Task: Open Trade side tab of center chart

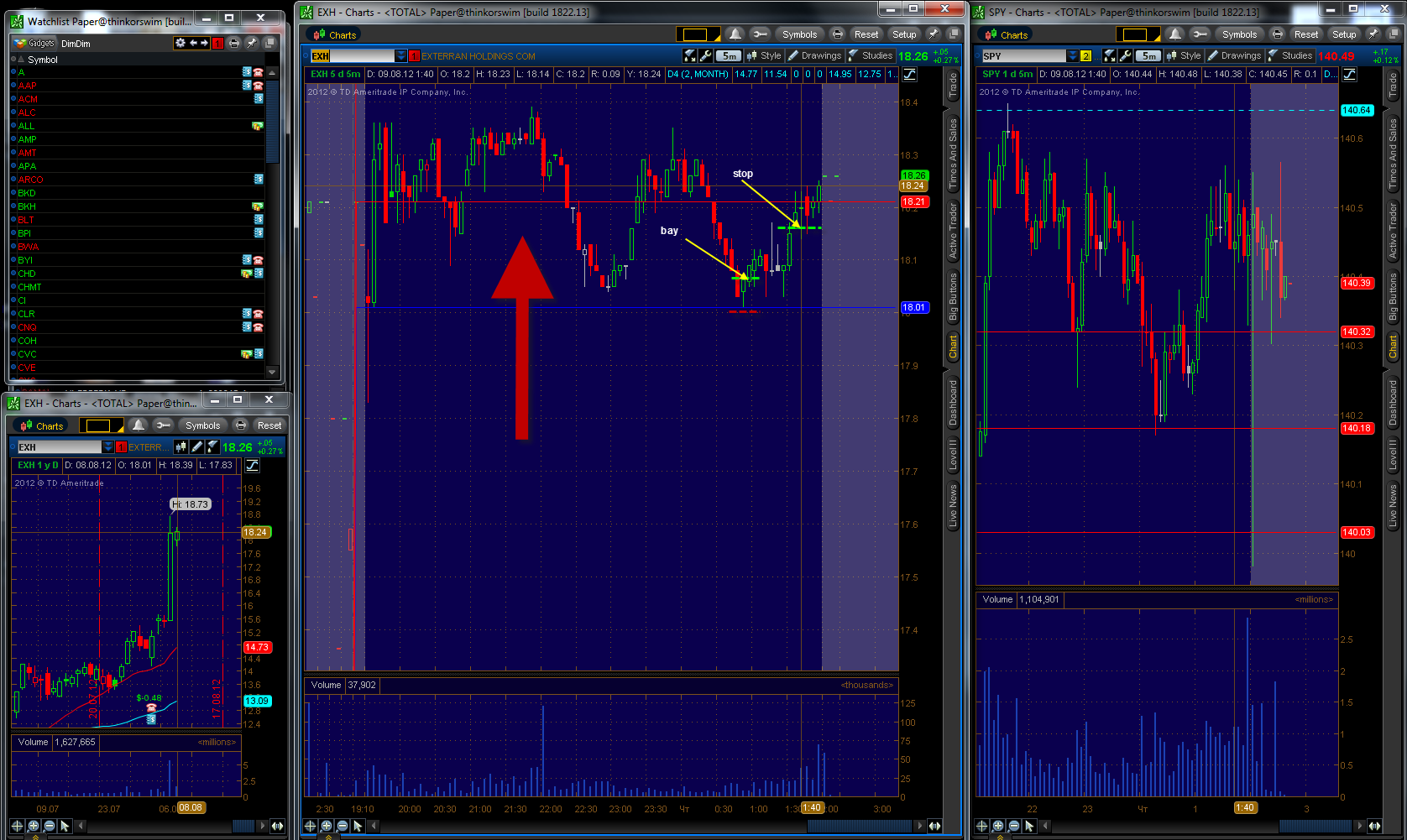Action: [x=953, y=84]
